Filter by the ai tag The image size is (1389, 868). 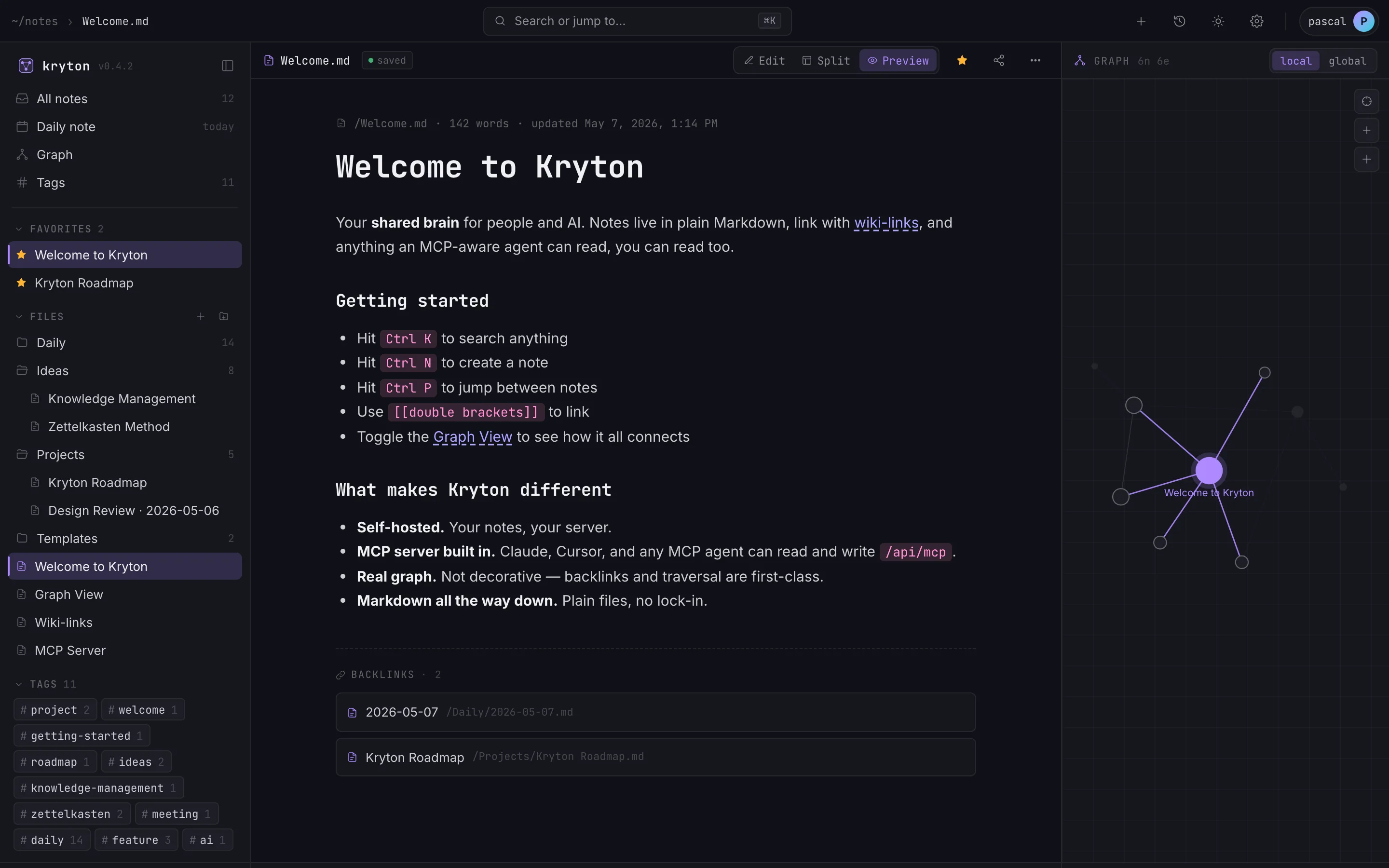click(208, 840)
